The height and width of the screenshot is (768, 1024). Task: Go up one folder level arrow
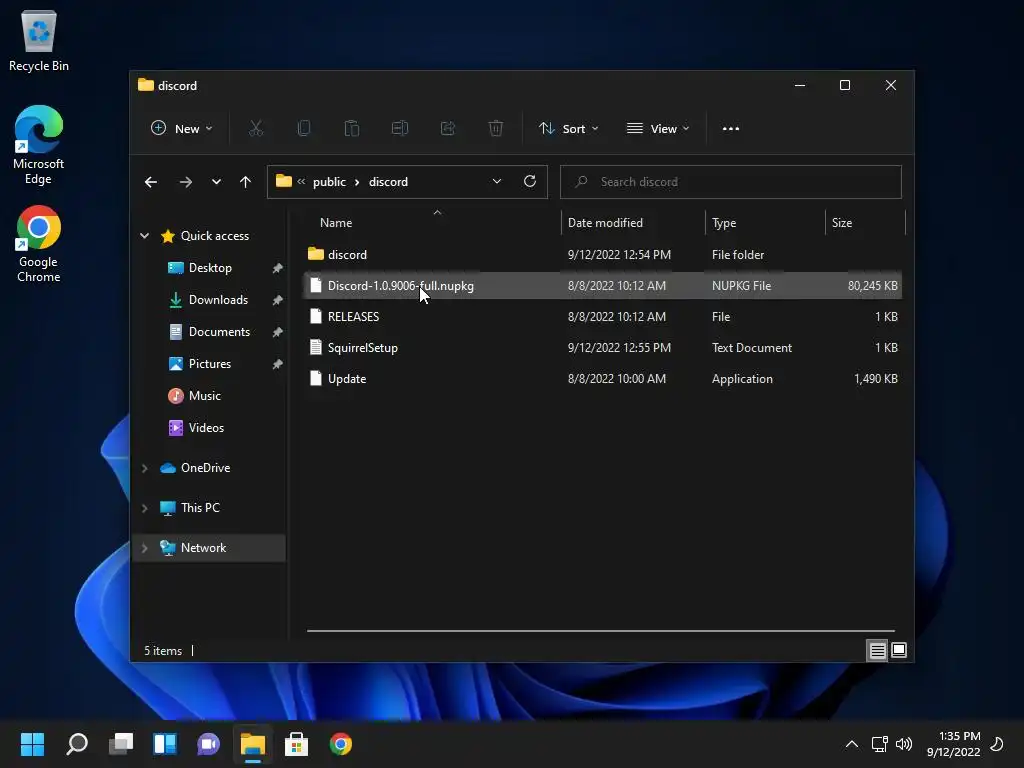tap(246, 182)
